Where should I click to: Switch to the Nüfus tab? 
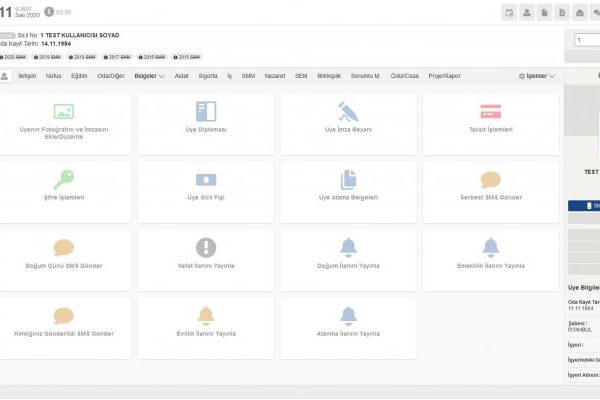click(53, 76)
